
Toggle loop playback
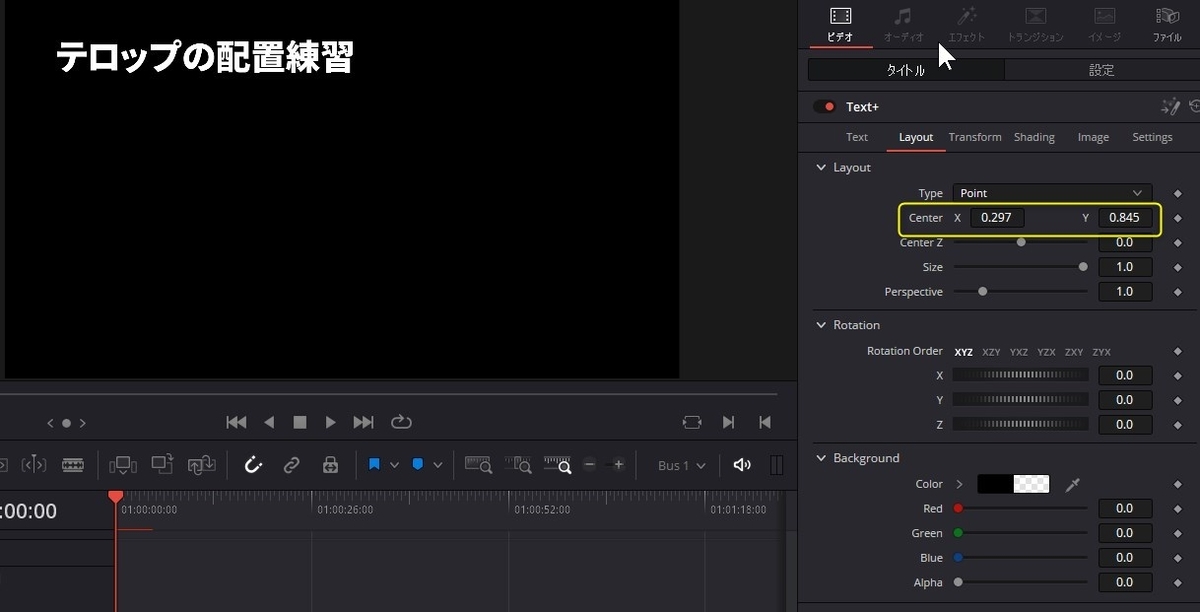[x=401, y=422]
